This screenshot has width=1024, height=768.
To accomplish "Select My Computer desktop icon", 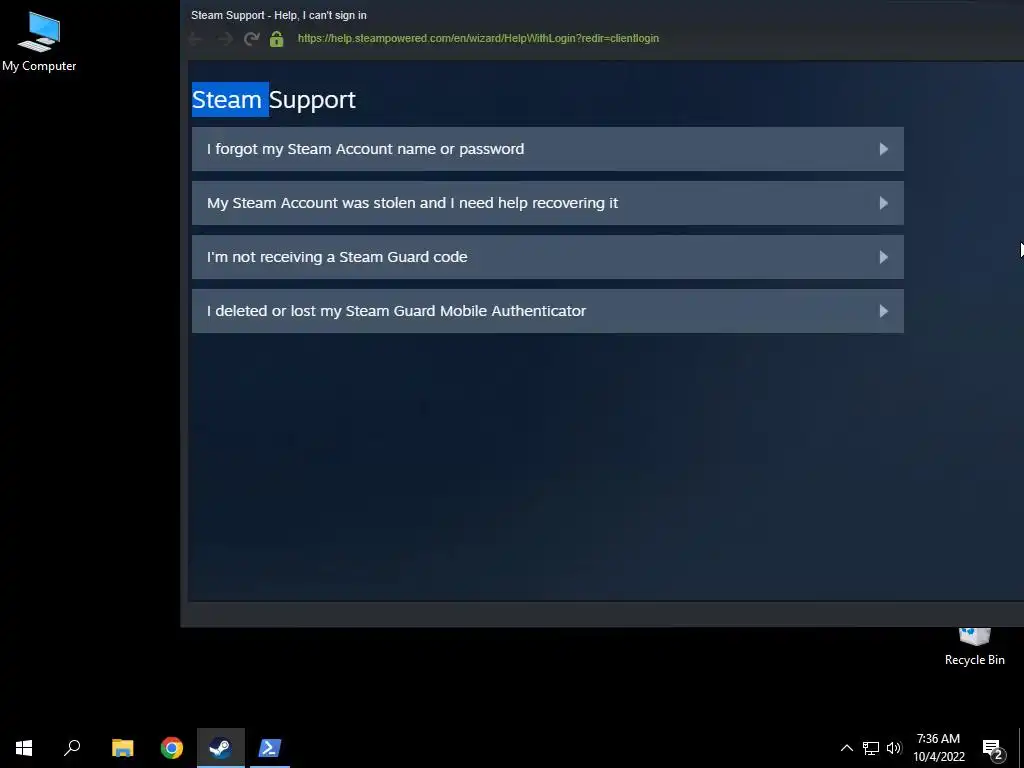I will pos(39,41).
